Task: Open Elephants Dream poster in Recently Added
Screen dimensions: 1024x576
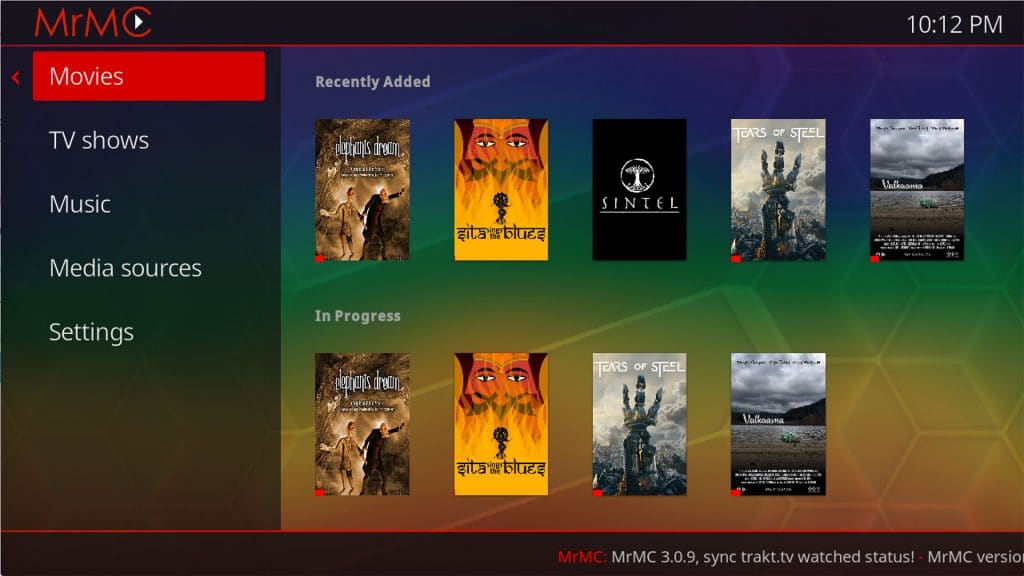Action: pyautogui.click(x=362, y=190)
